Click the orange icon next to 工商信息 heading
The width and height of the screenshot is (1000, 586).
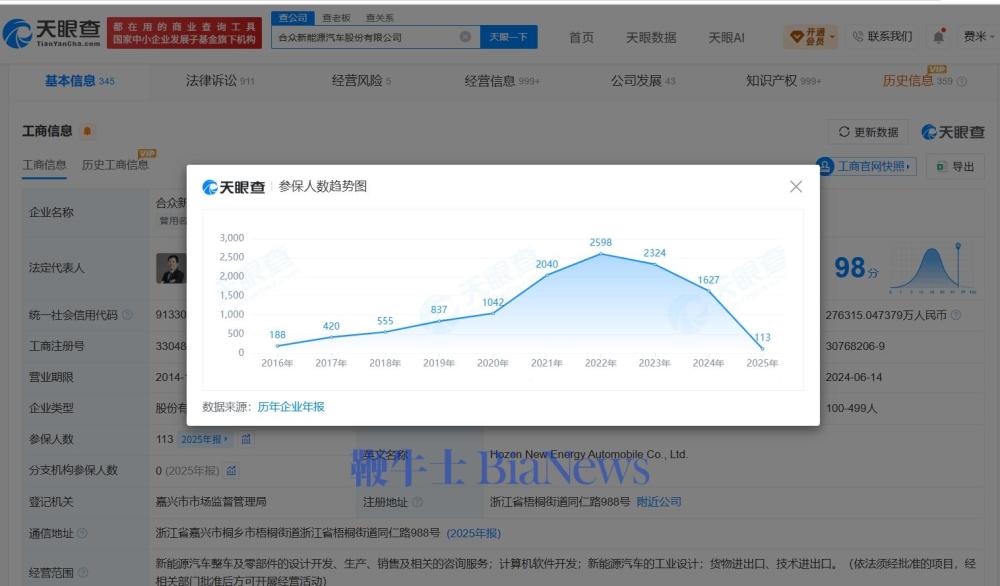pos(87,131)
